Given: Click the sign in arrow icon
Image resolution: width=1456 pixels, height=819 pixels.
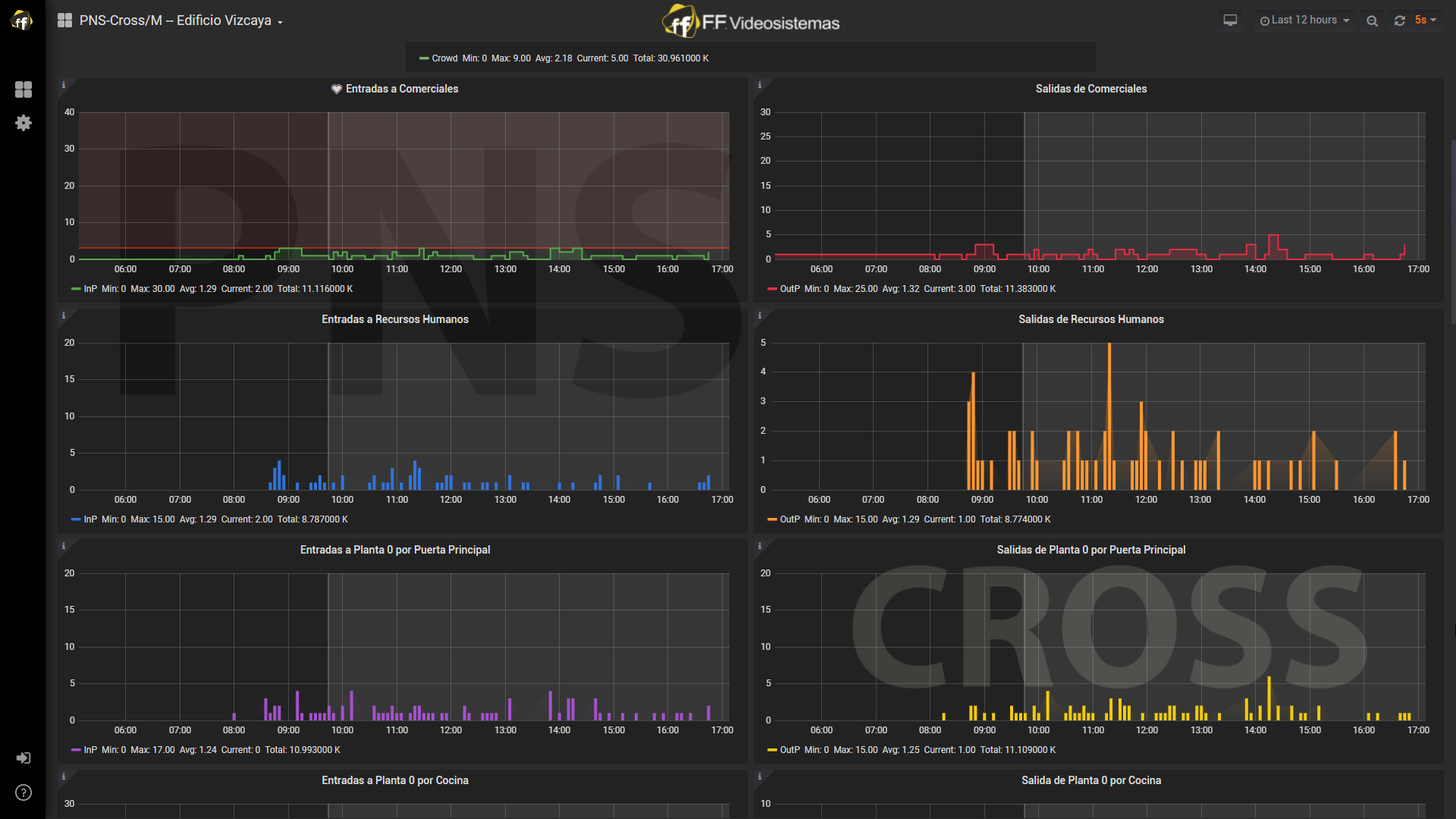Looking at the screenshot, I should pos(24,758).
